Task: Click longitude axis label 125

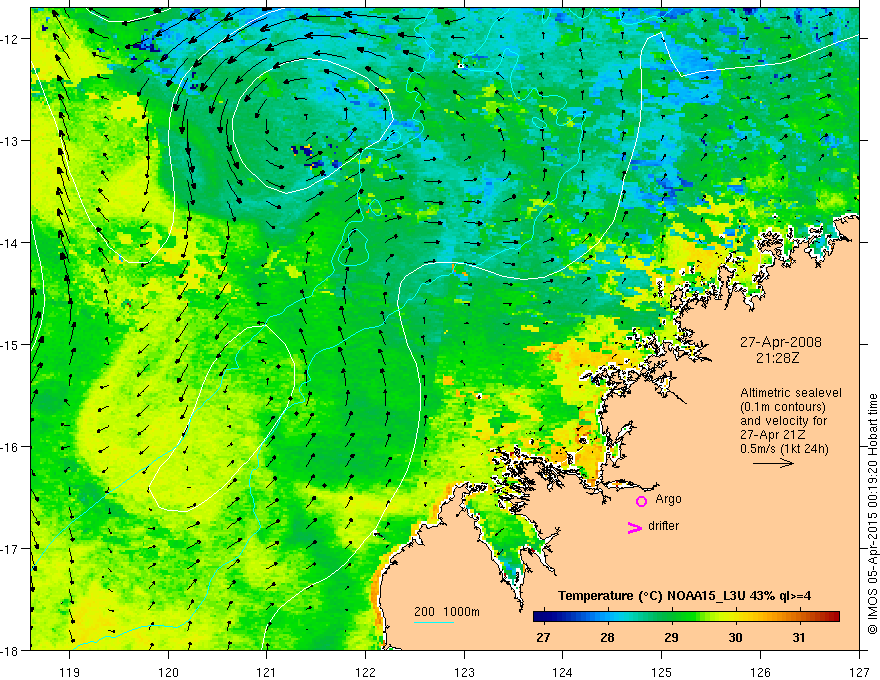Action: coord(662,672)
